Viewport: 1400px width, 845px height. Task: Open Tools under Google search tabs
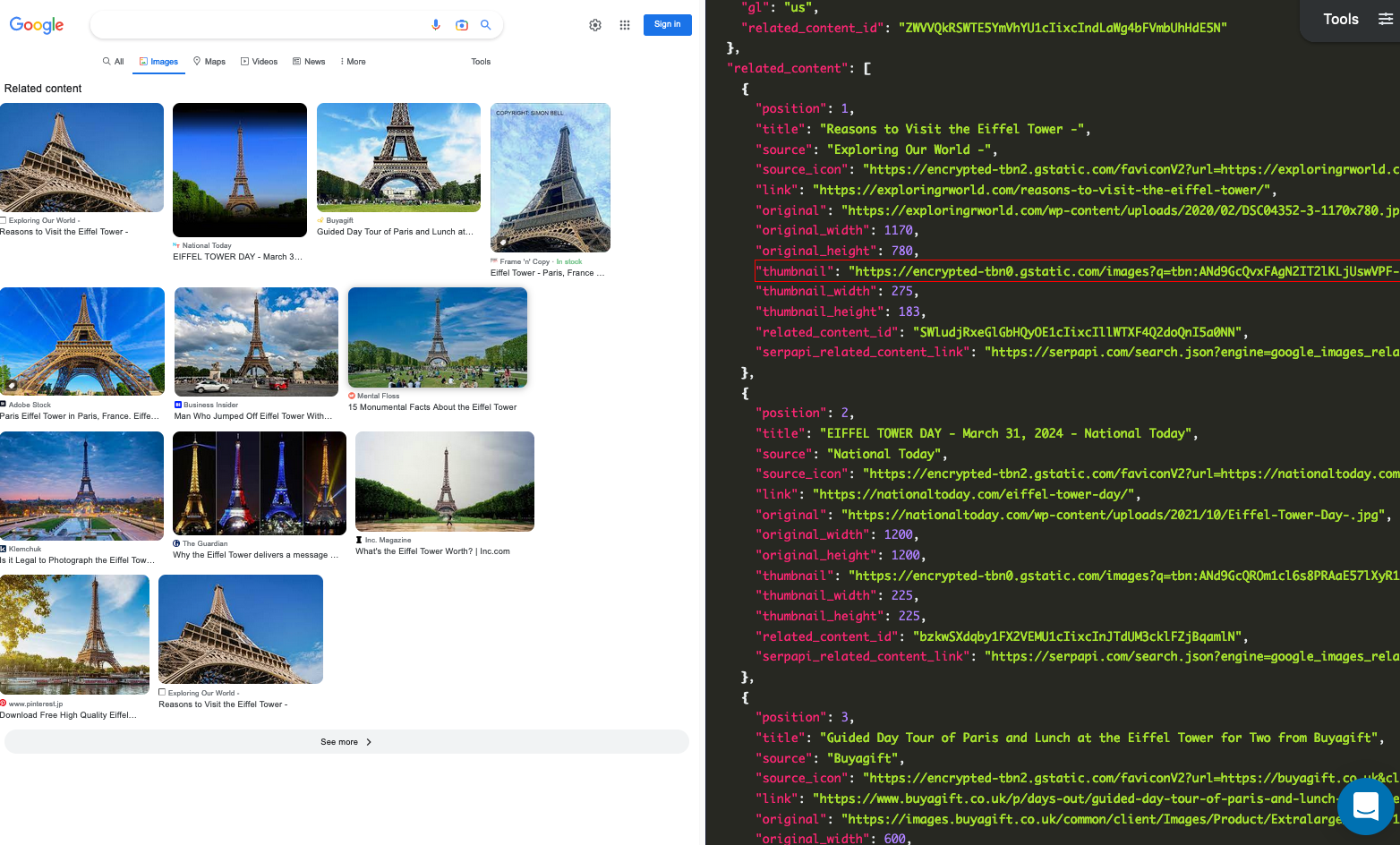pyautogui.click(x=481, y=62)
